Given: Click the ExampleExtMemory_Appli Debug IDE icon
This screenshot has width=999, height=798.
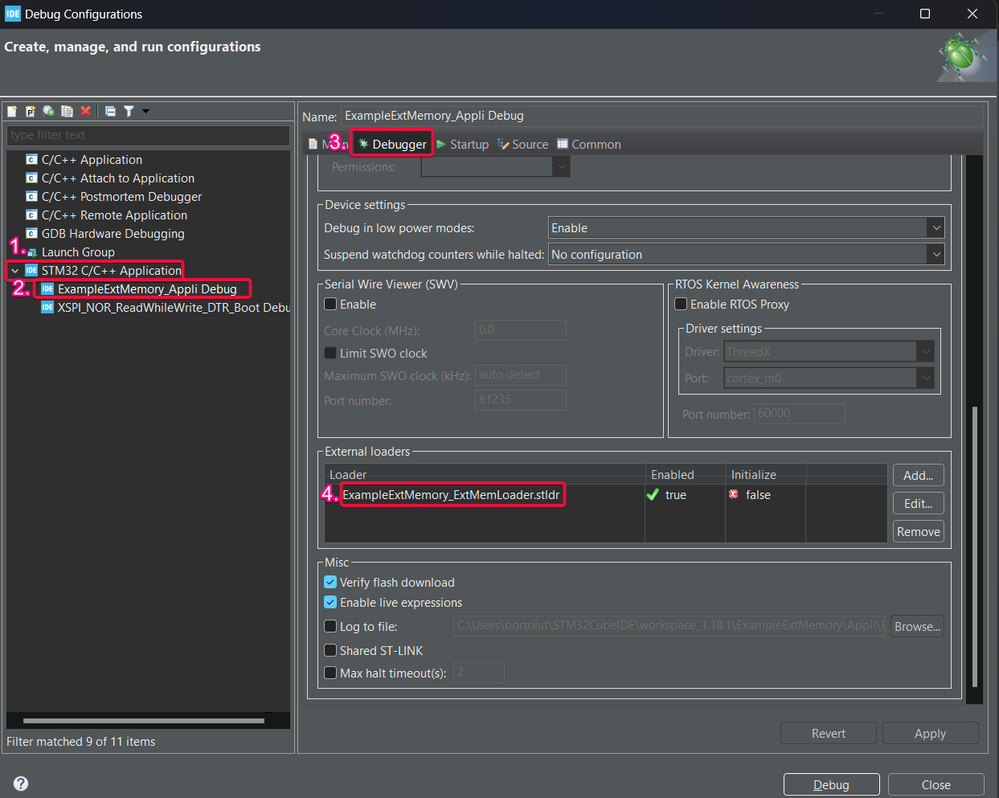Looking at the screenshot, I should (x=47, y=289).
